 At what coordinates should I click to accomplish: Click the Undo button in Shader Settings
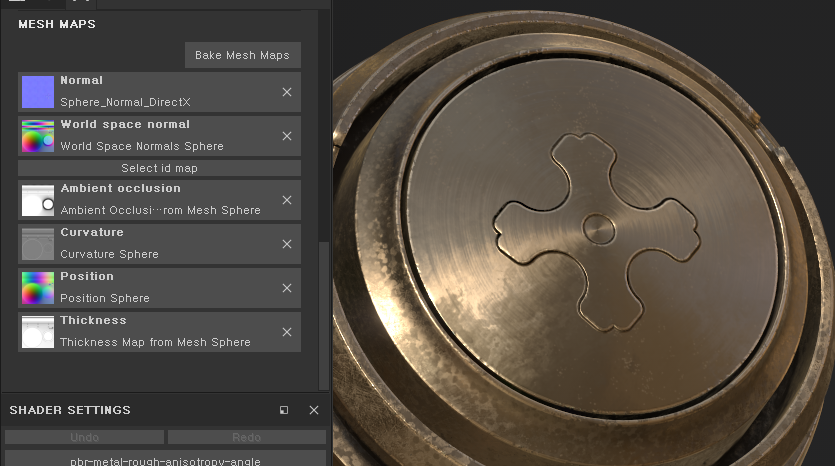pos(85,437)
